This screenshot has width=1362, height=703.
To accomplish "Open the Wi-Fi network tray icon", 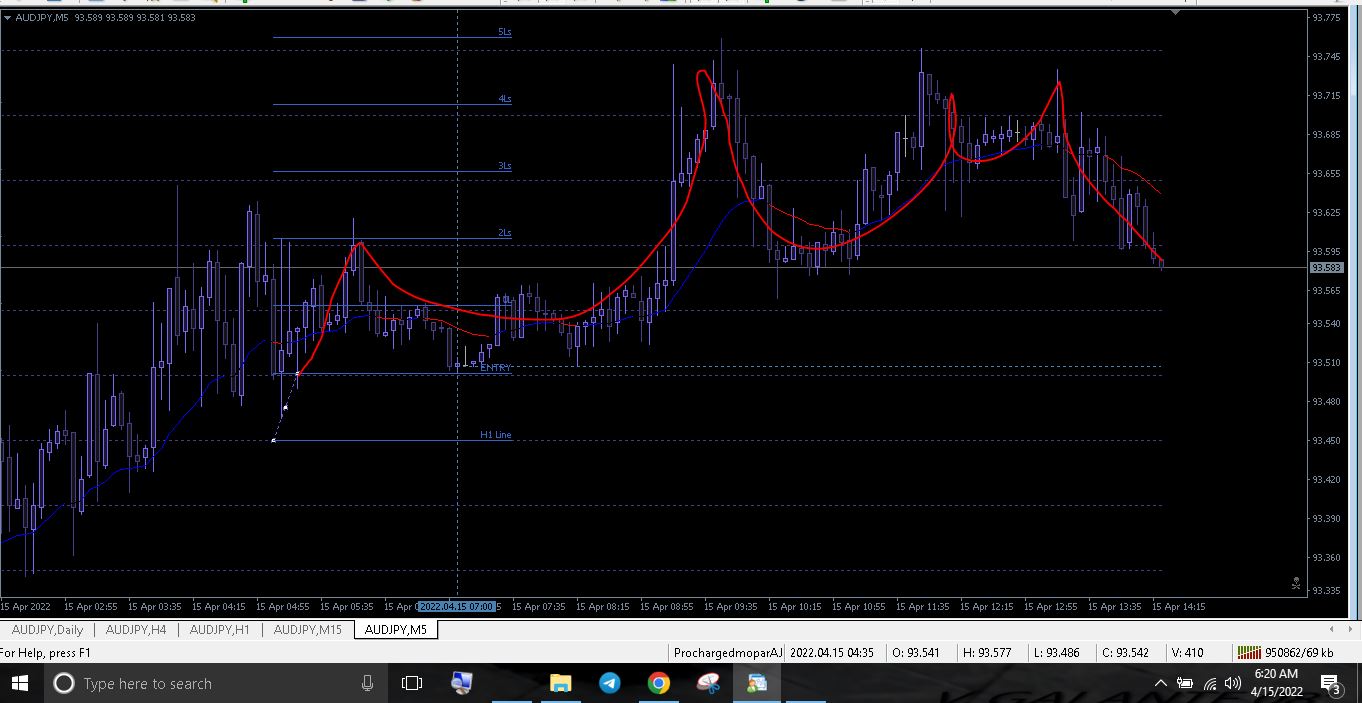I will [1210, 683].
